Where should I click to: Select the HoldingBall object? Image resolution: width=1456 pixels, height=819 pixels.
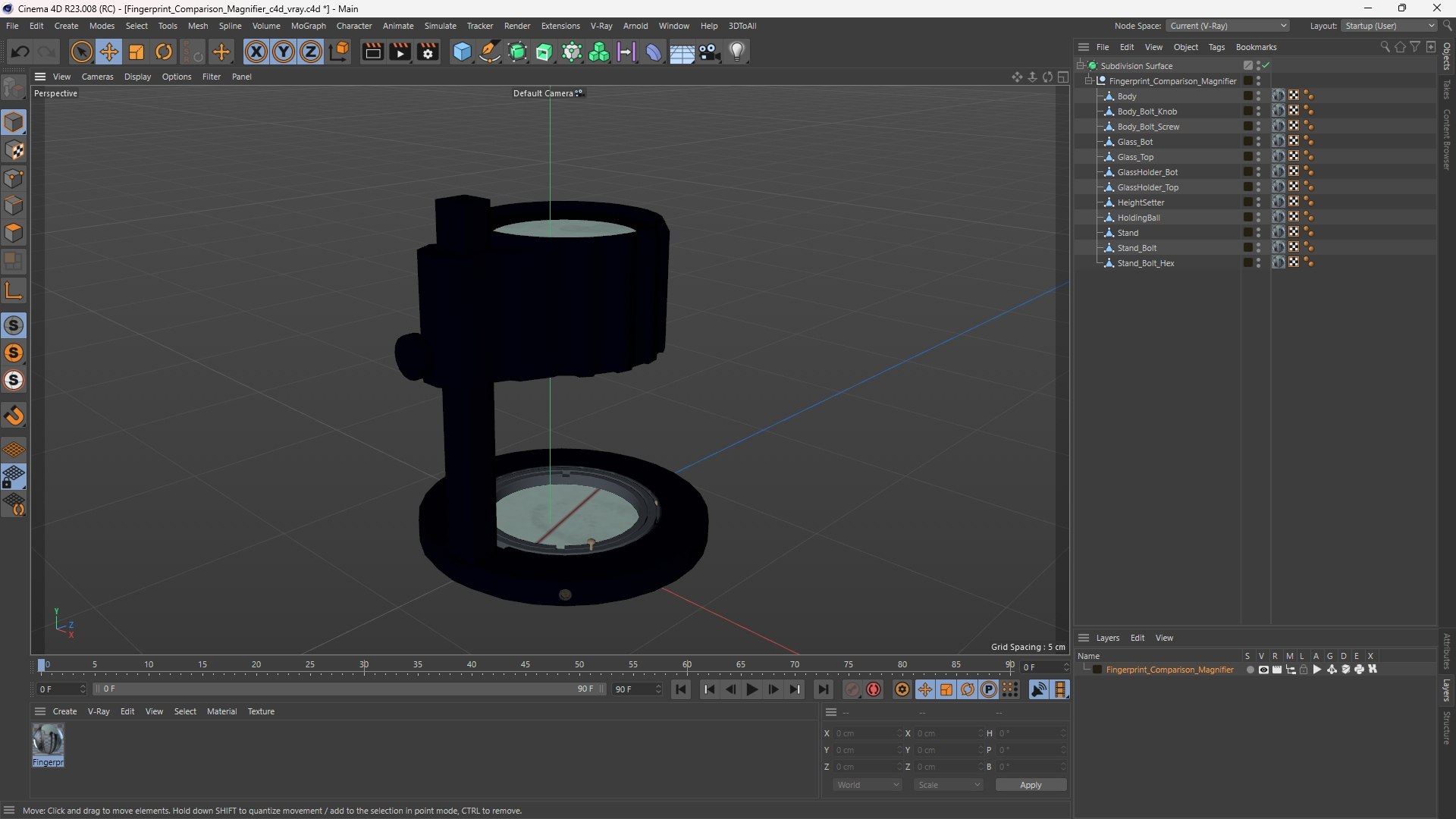(x=1138, y=218)
